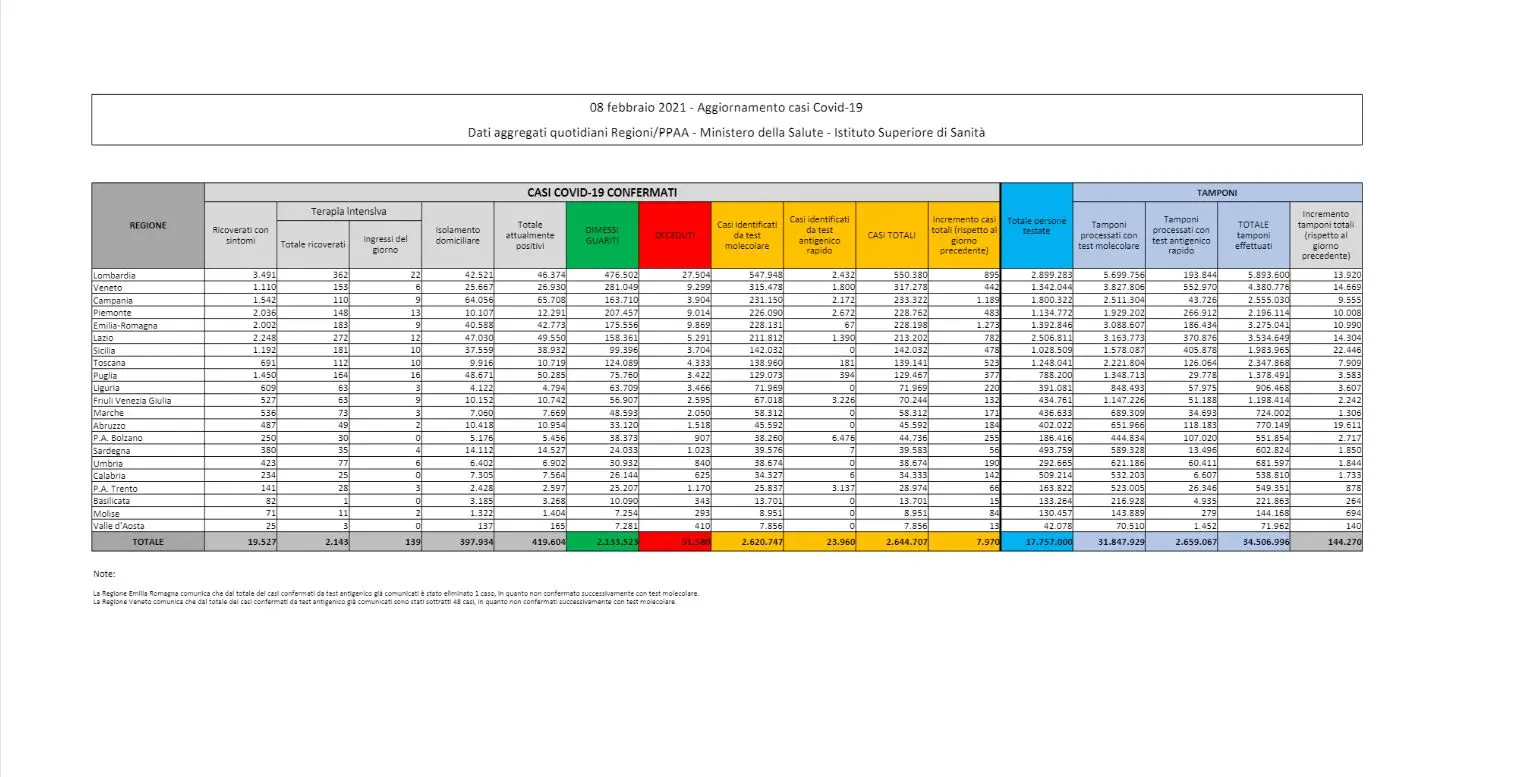
Task: Select the "P.A. Bolzano" row label
Action: point(148,439)
